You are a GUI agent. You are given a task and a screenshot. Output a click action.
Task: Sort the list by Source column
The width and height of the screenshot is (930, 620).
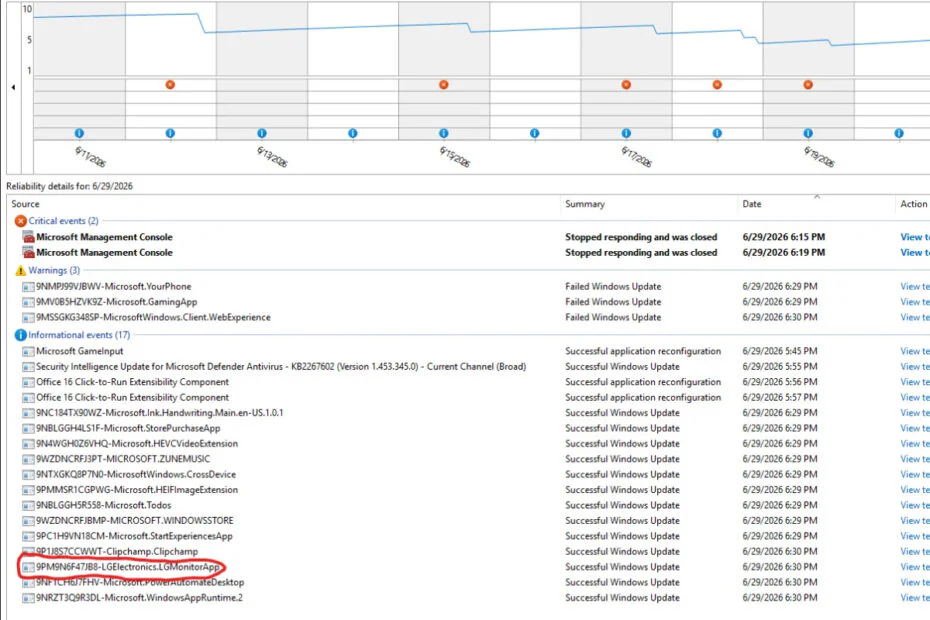25,204
